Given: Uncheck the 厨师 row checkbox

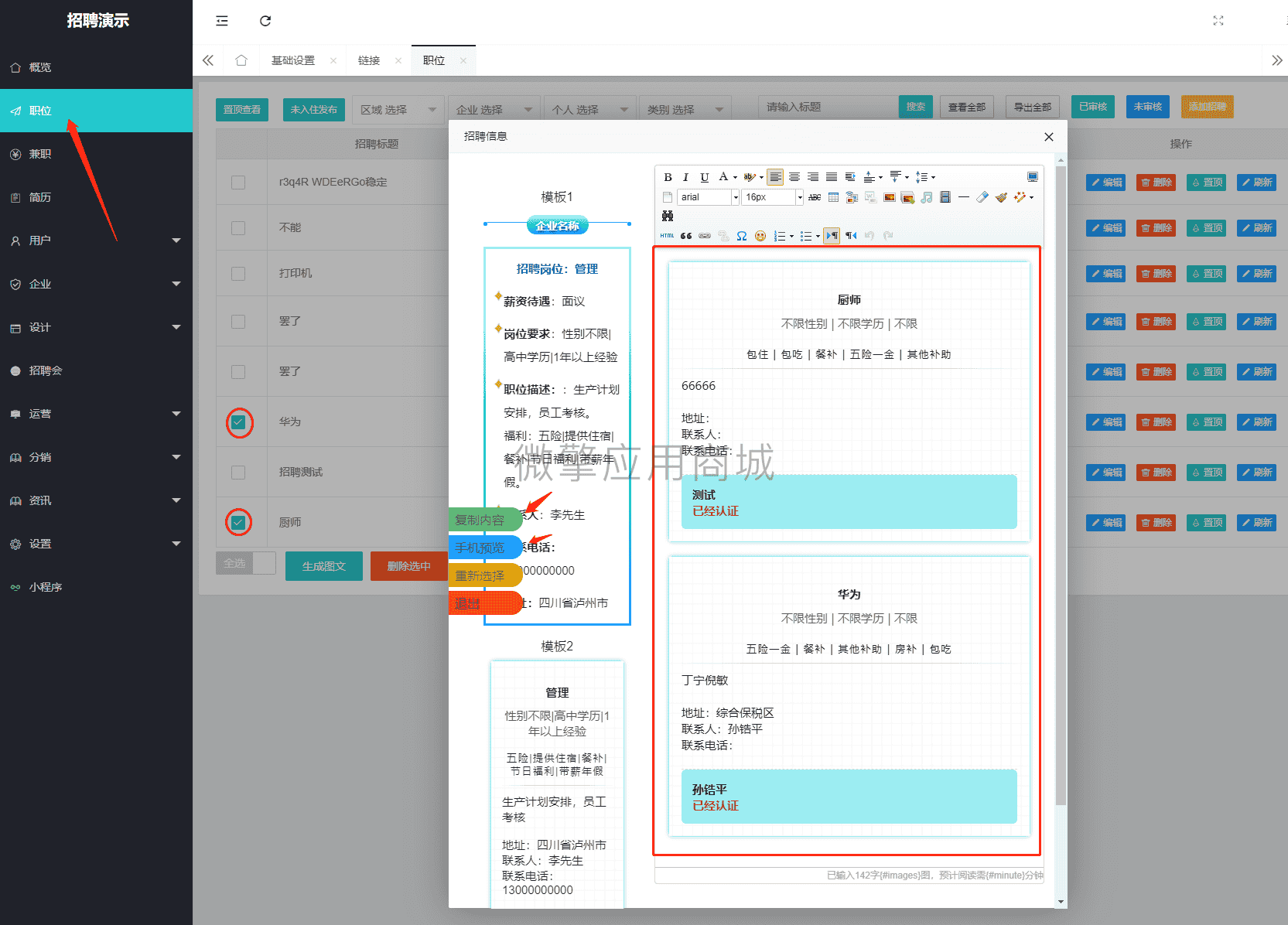Looking at the screenshot, I should point(238,522).
